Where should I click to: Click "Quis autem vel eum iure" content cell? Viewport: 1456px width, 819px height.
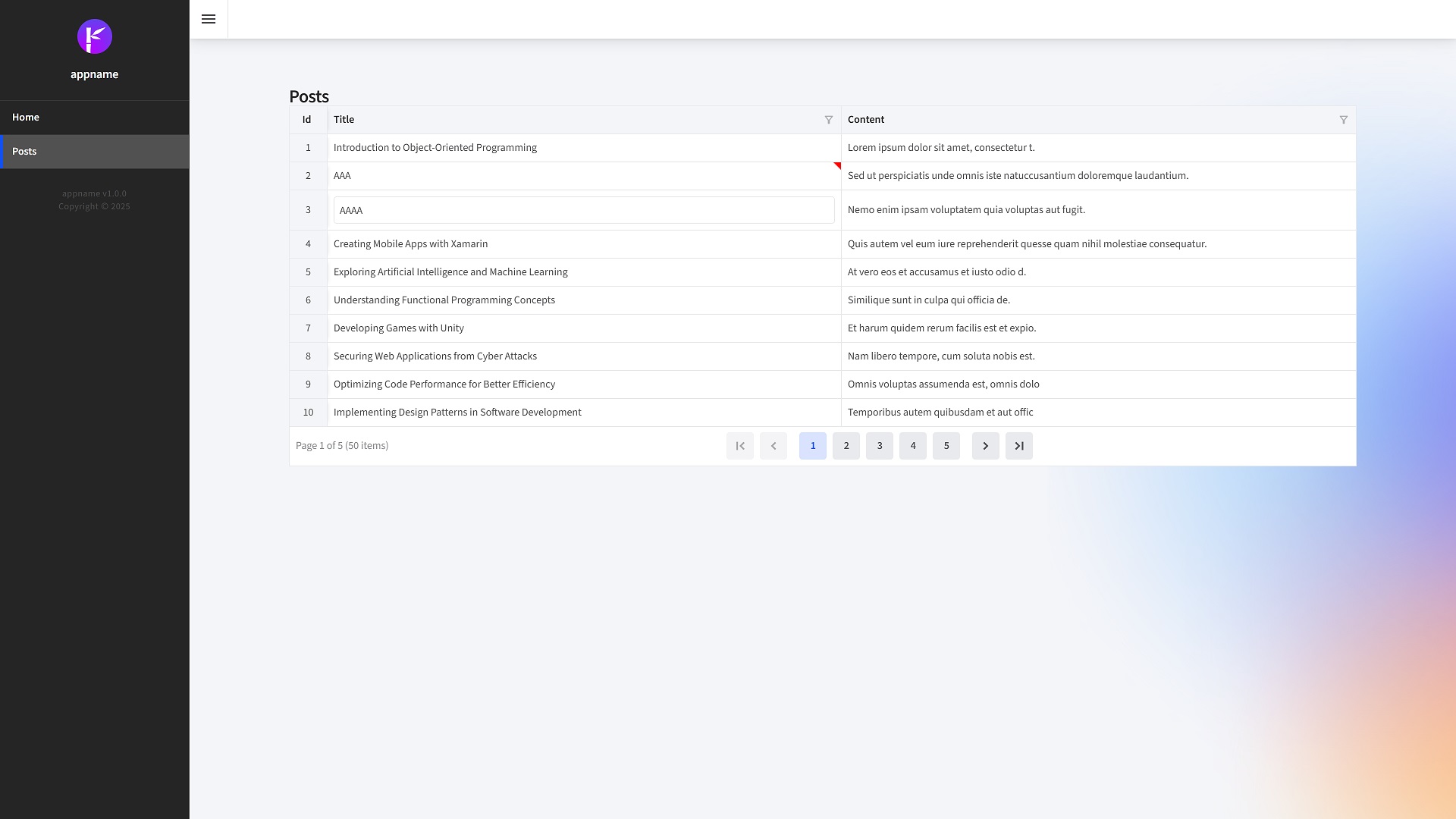click(1099, 244)
